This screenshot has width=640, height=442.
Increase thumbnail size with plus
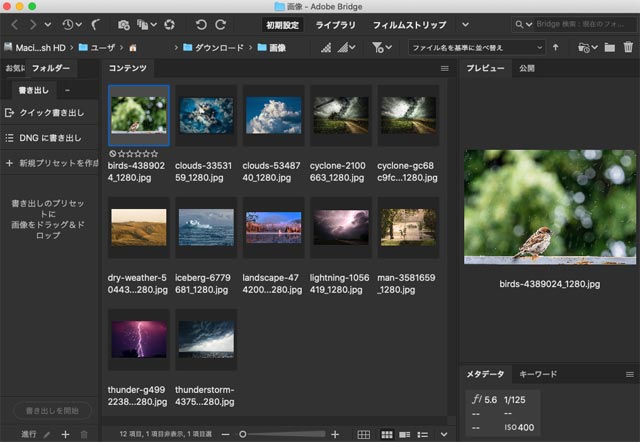point(335,435)
